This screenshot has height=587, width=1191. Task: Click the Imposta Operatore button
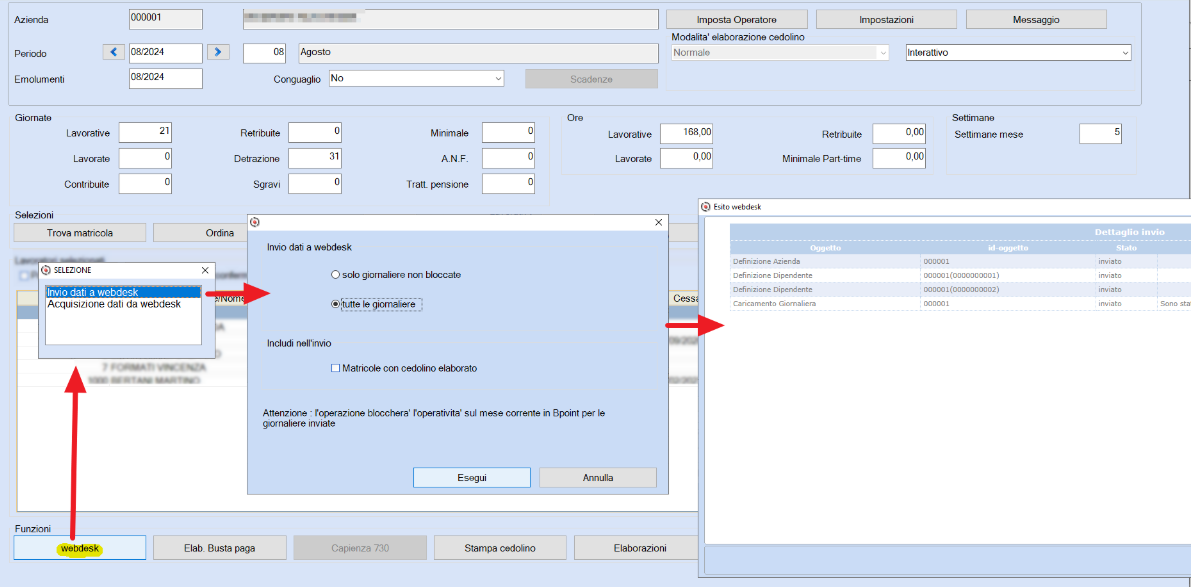coord(737,20)
